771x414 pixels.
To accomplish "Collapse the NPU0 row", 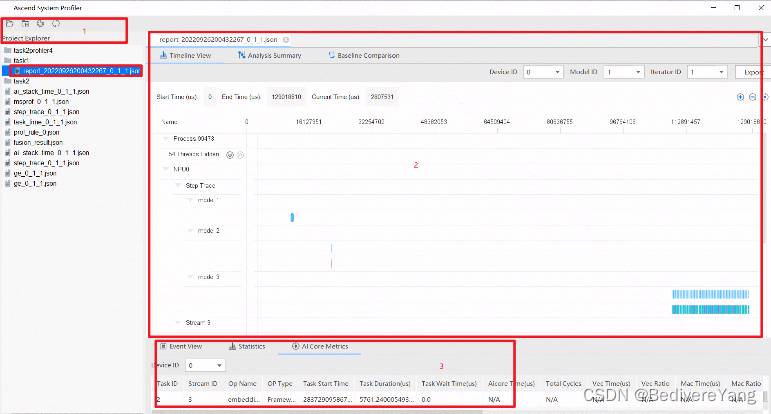I will [x=166, y=169].
